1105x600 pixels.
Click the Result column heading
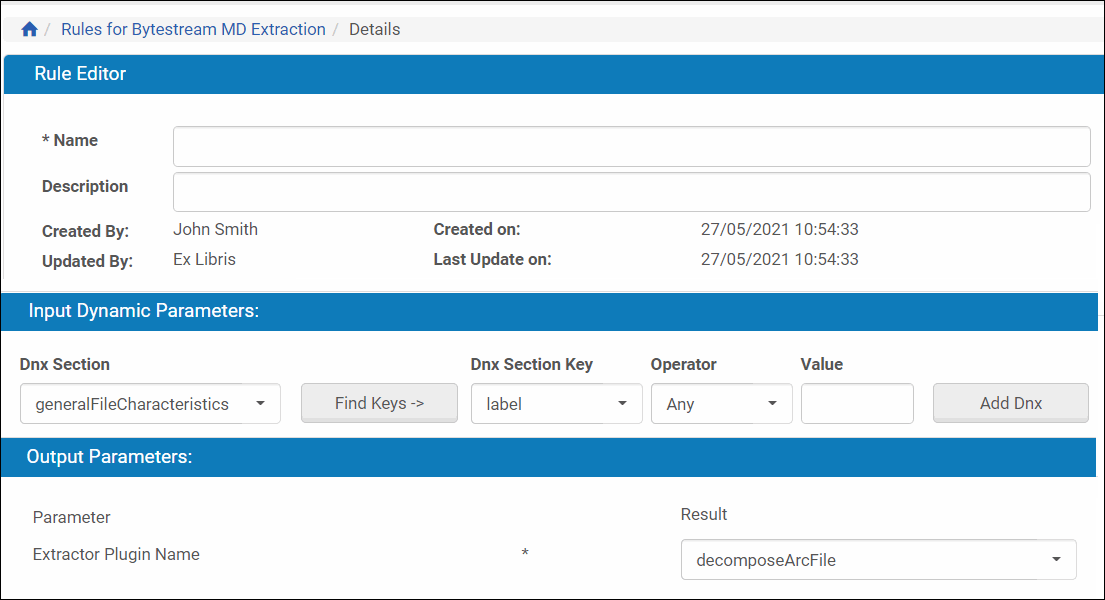click(x=704, y=515)
